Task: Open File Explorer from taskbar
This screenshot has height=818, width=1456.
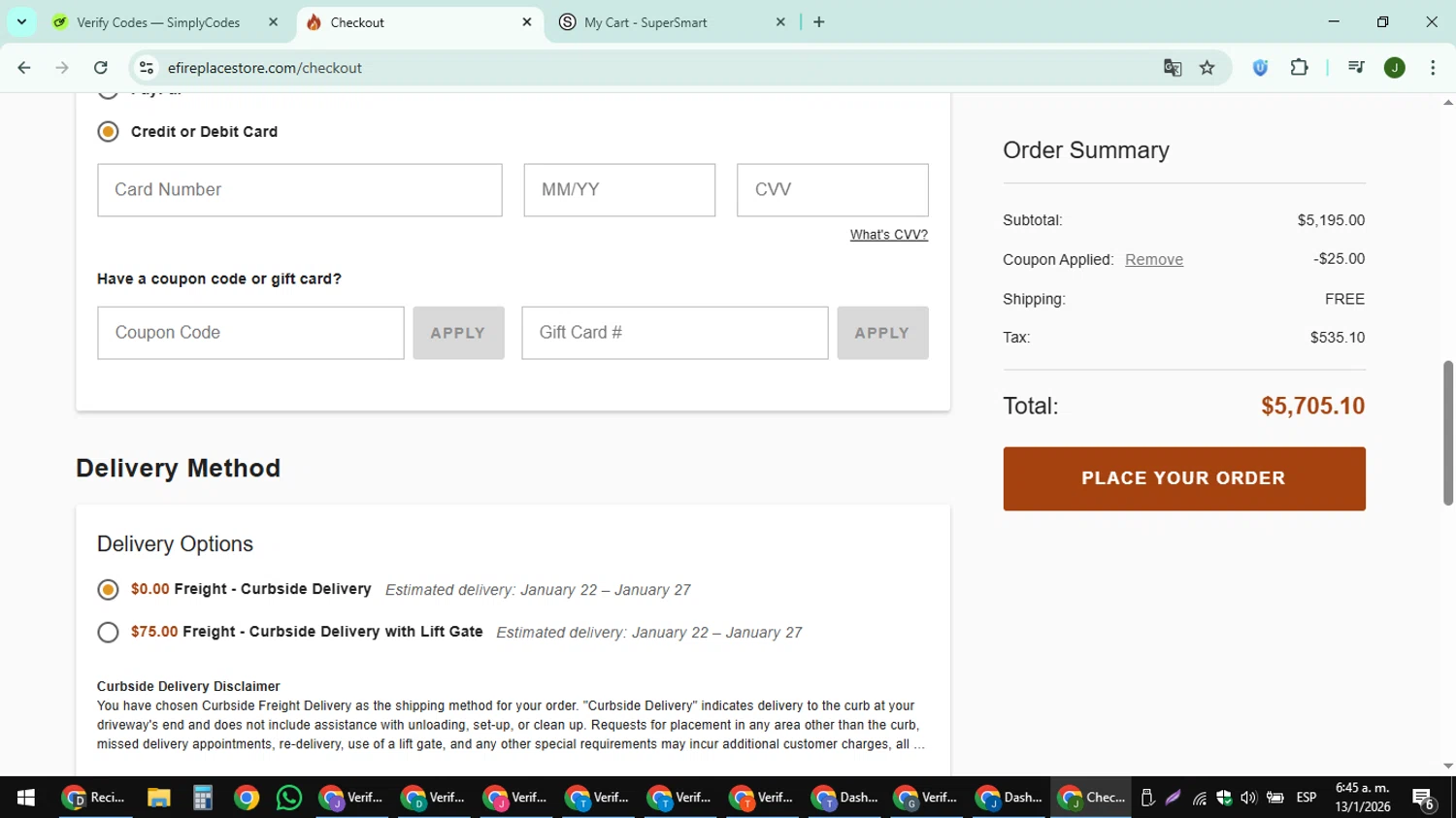Action: [x=159, y=798]
